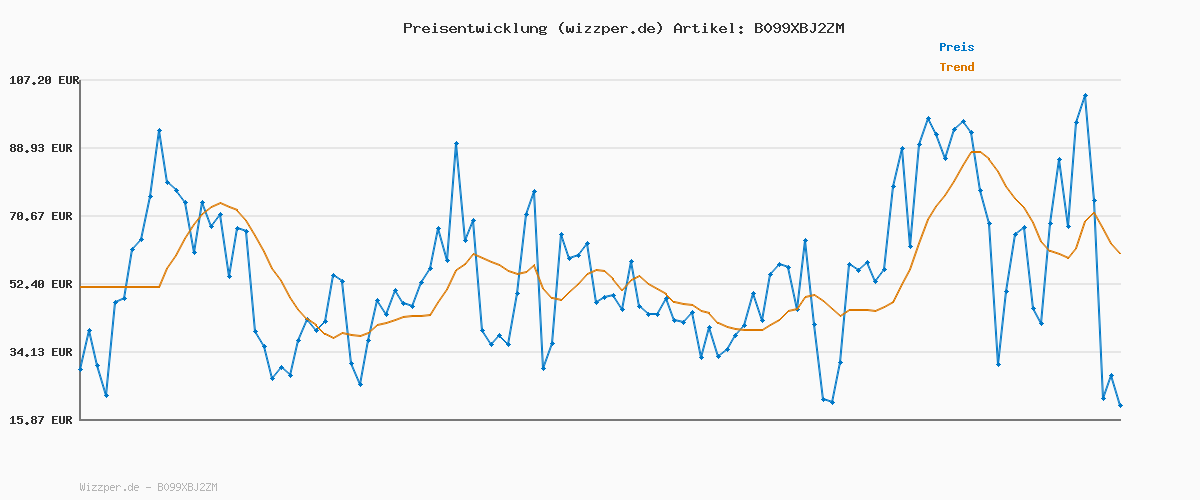Select the last blue price point at the right edge

1120,405
